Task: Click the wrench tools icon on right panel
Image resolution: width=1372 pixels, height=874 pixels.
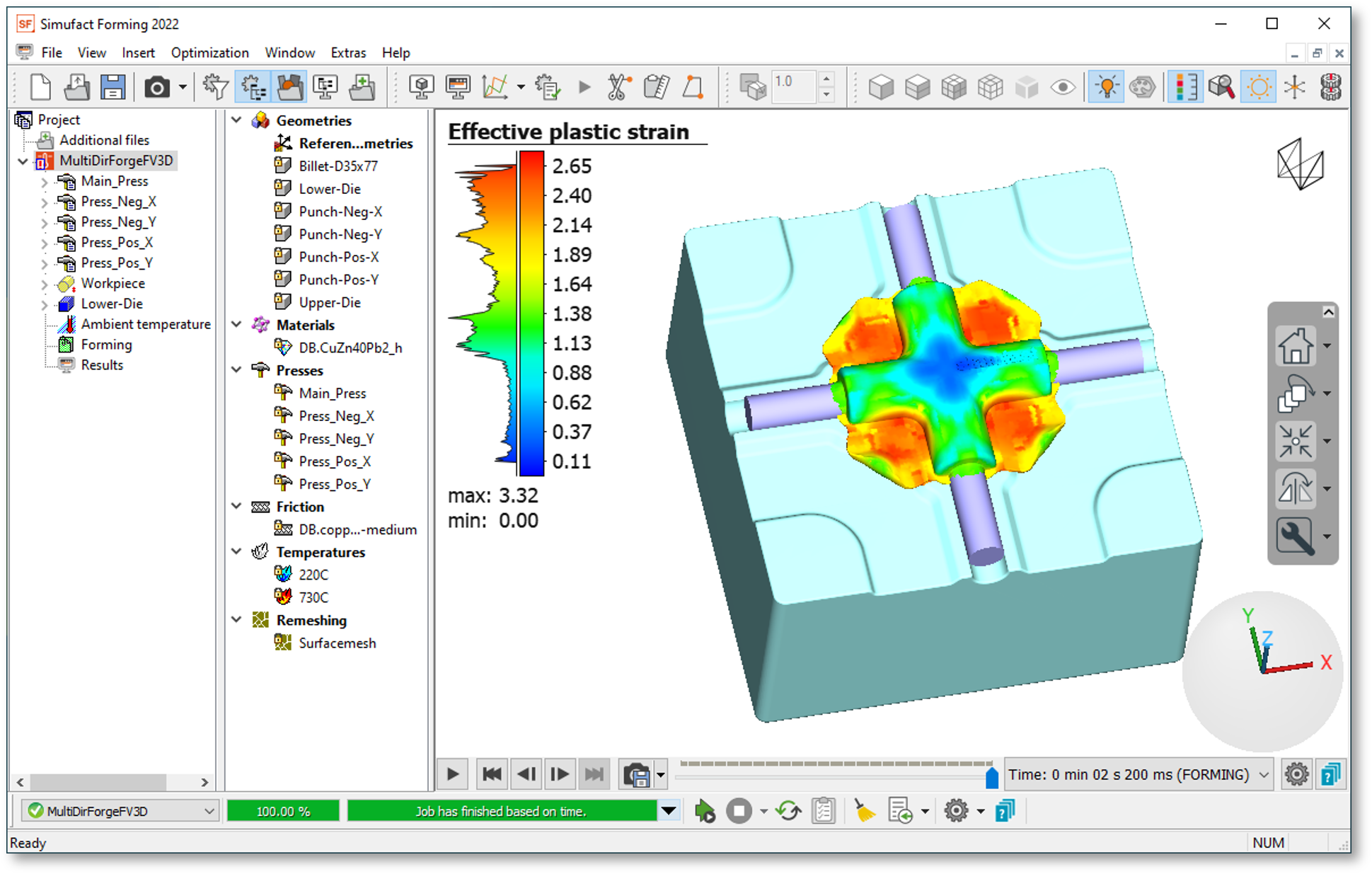Action: point(1295,536)
